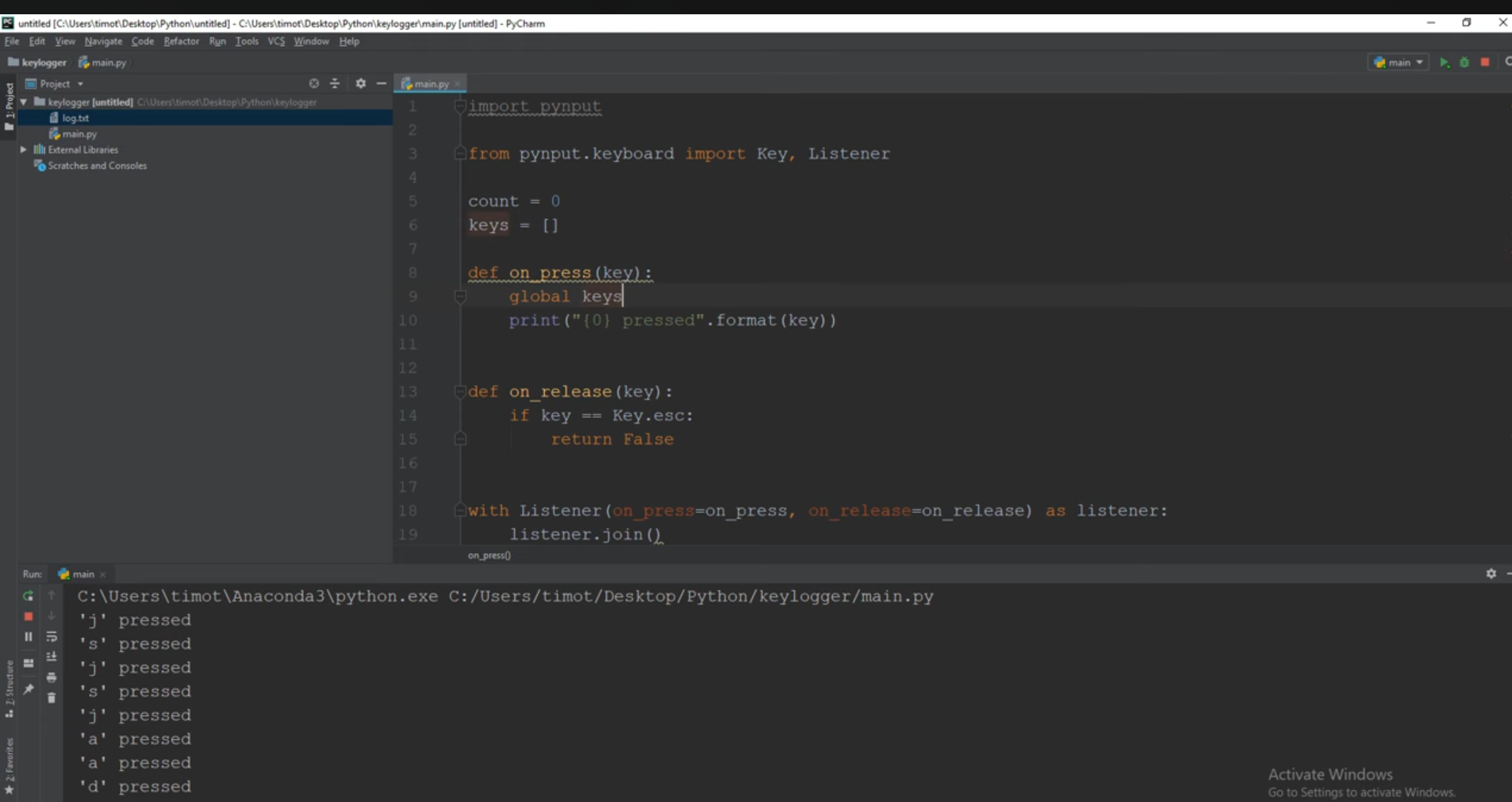The height and width of the screenshot is (802, 1512).
Task: Pause output in the Run panel
Action: tap(29, 636)
